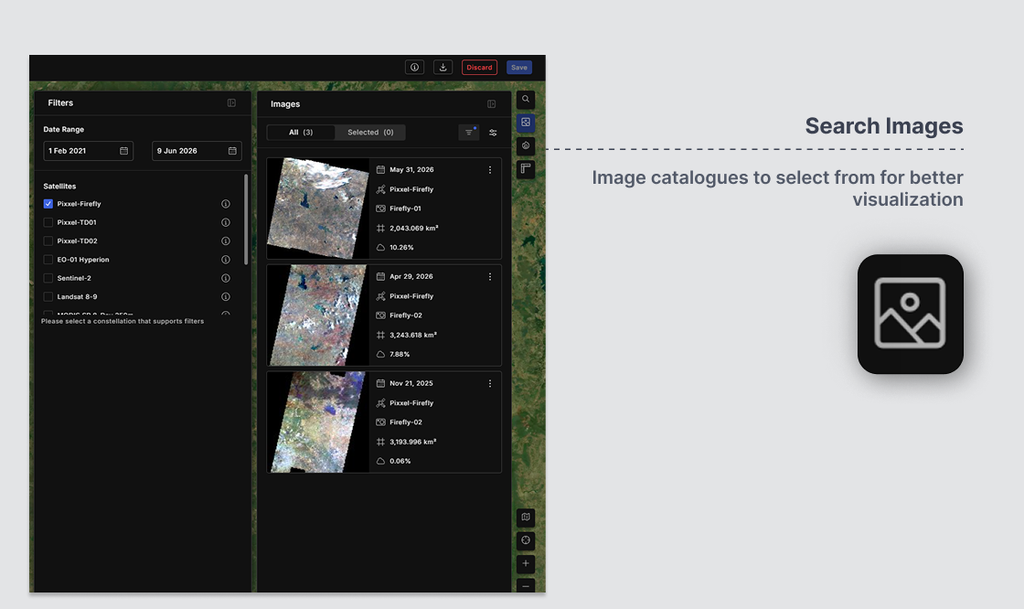
Task: Collapse the Filters panel icon
Action: pyautogui.click(x=231, y=102)
